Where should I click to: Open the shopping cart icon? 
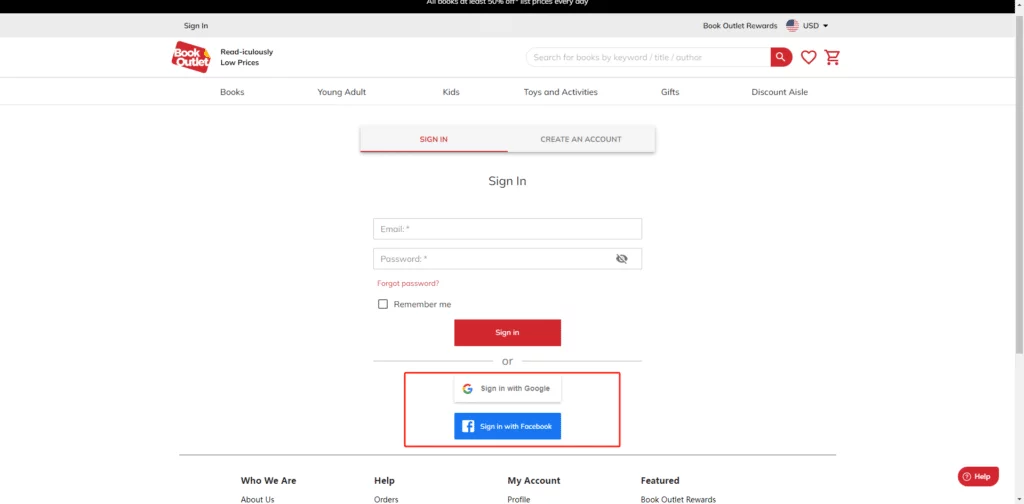[x=832, y=57]
